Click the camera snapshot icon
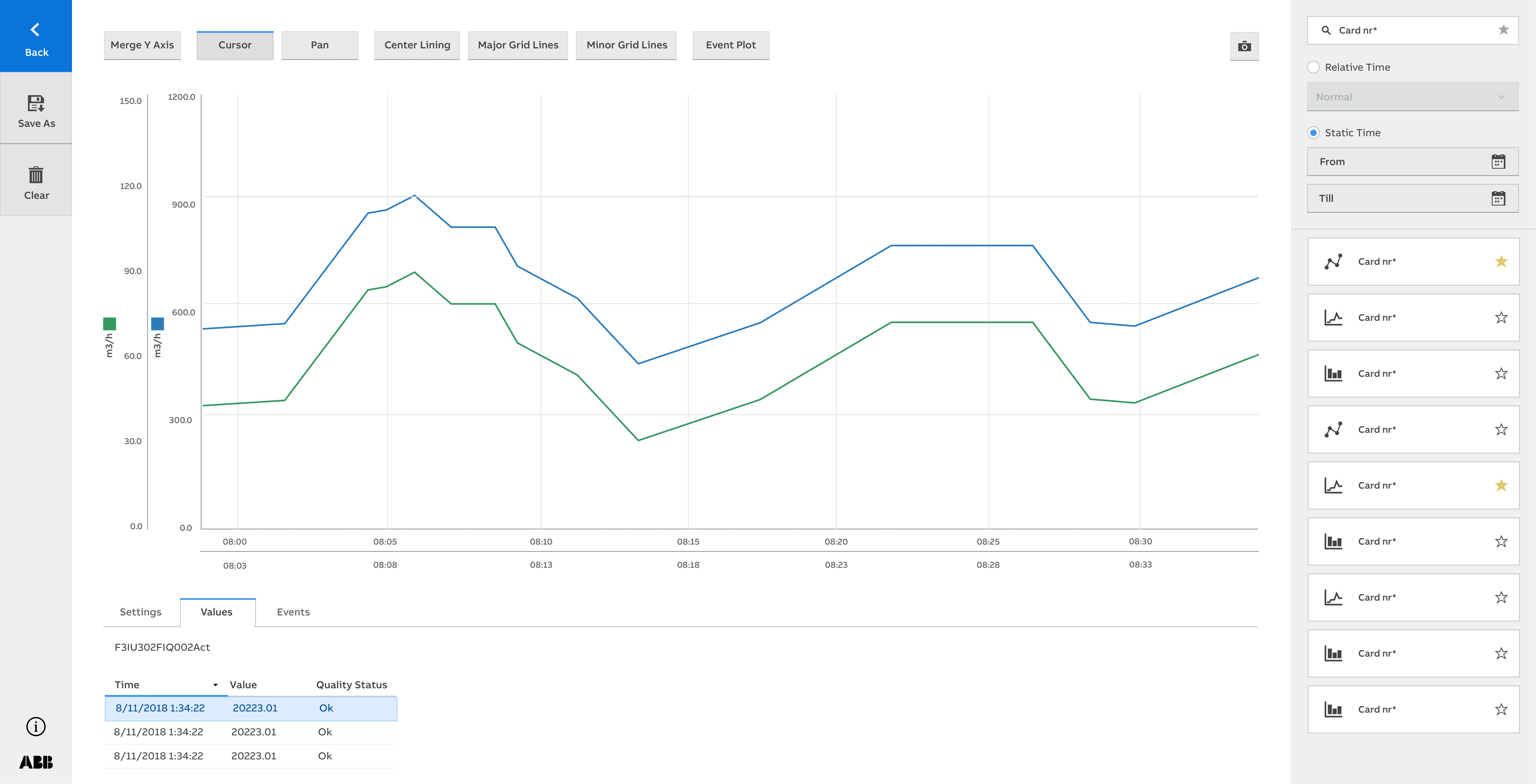This screenshot has width=1536, height=784. click(x=1244, y=47)
